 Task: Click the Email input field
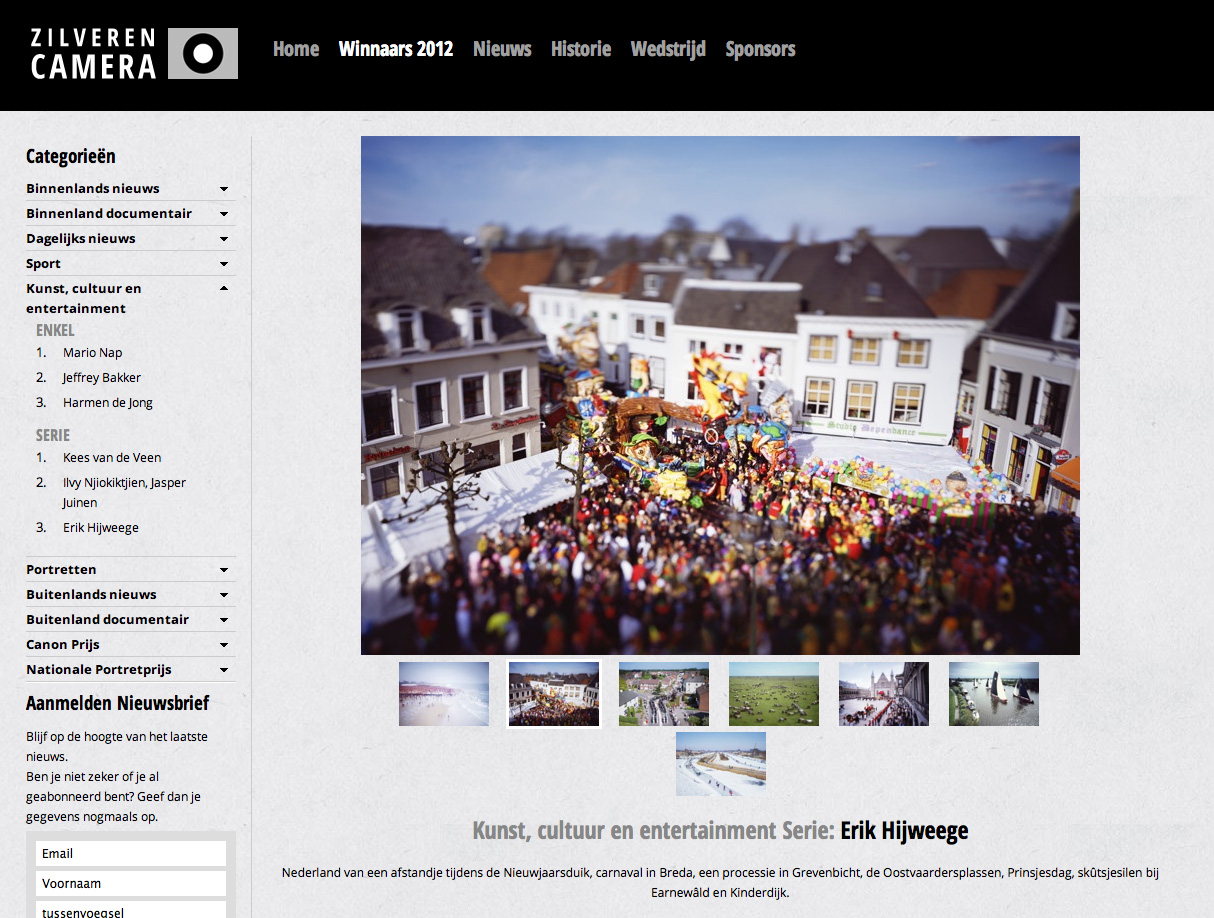131,854
